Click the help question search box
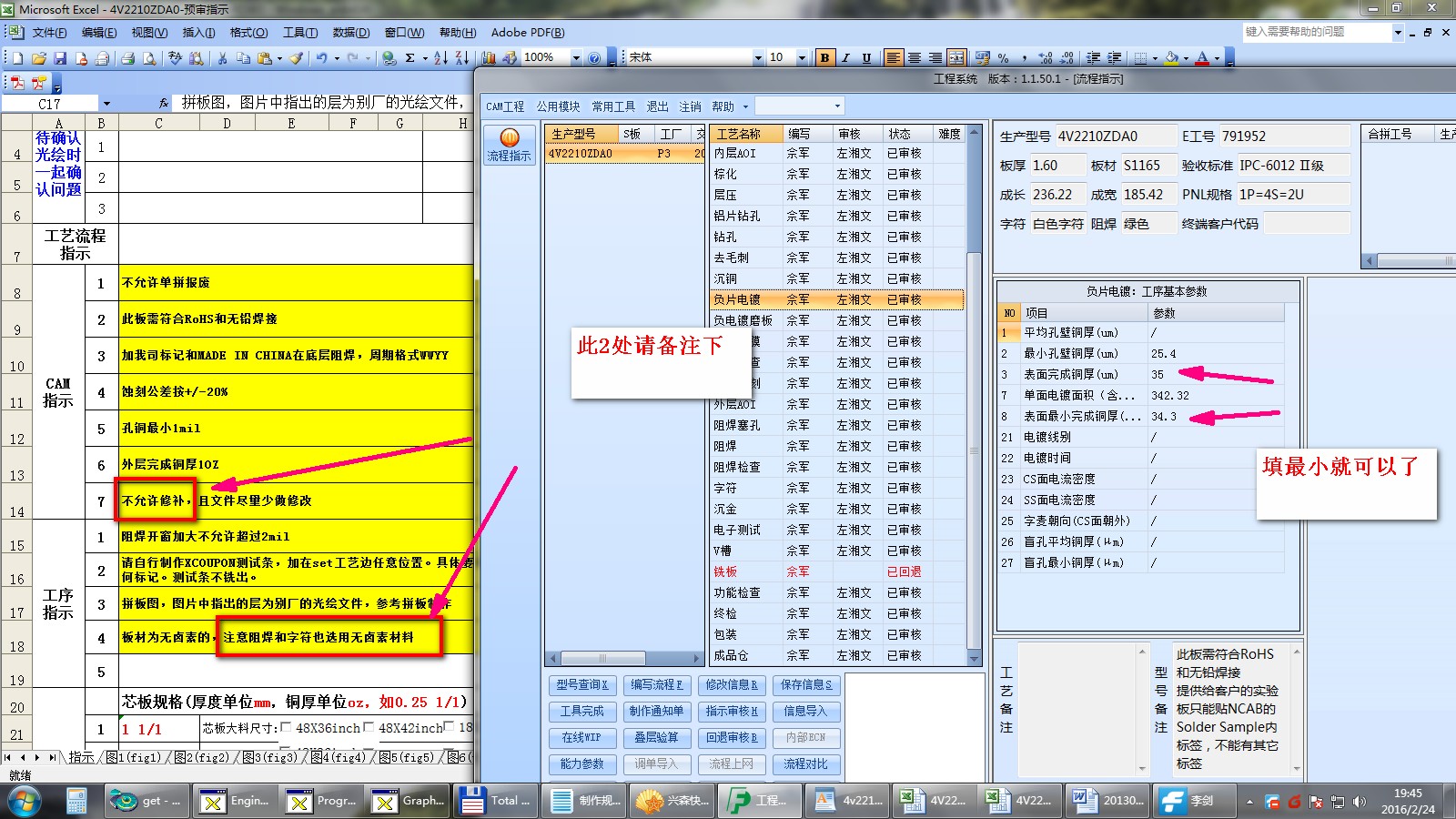The height and width of the screenshot is (819, 1456). coord(1317,32)
